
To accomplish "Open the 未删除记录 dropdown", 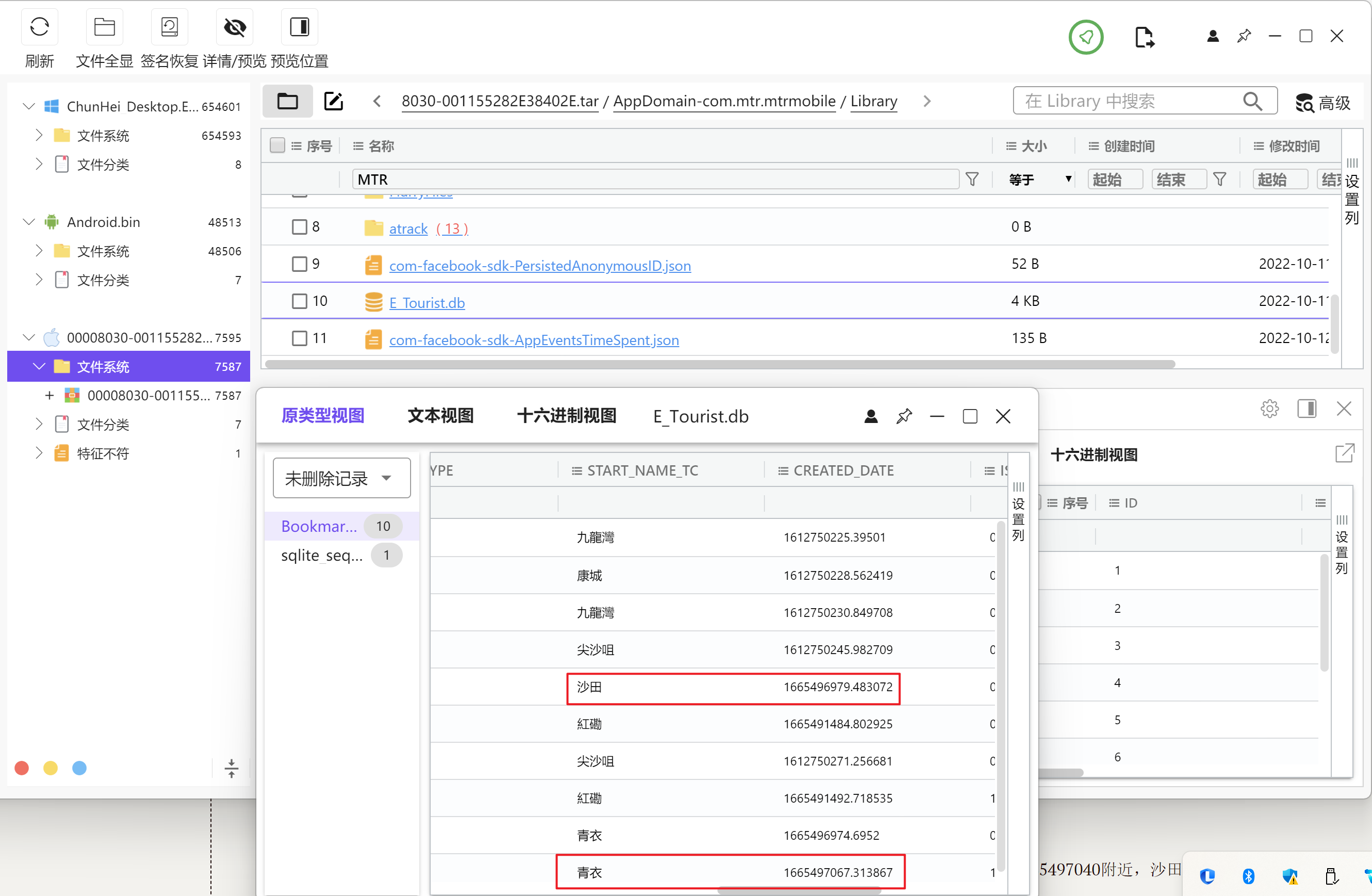I will pos(341,478).
